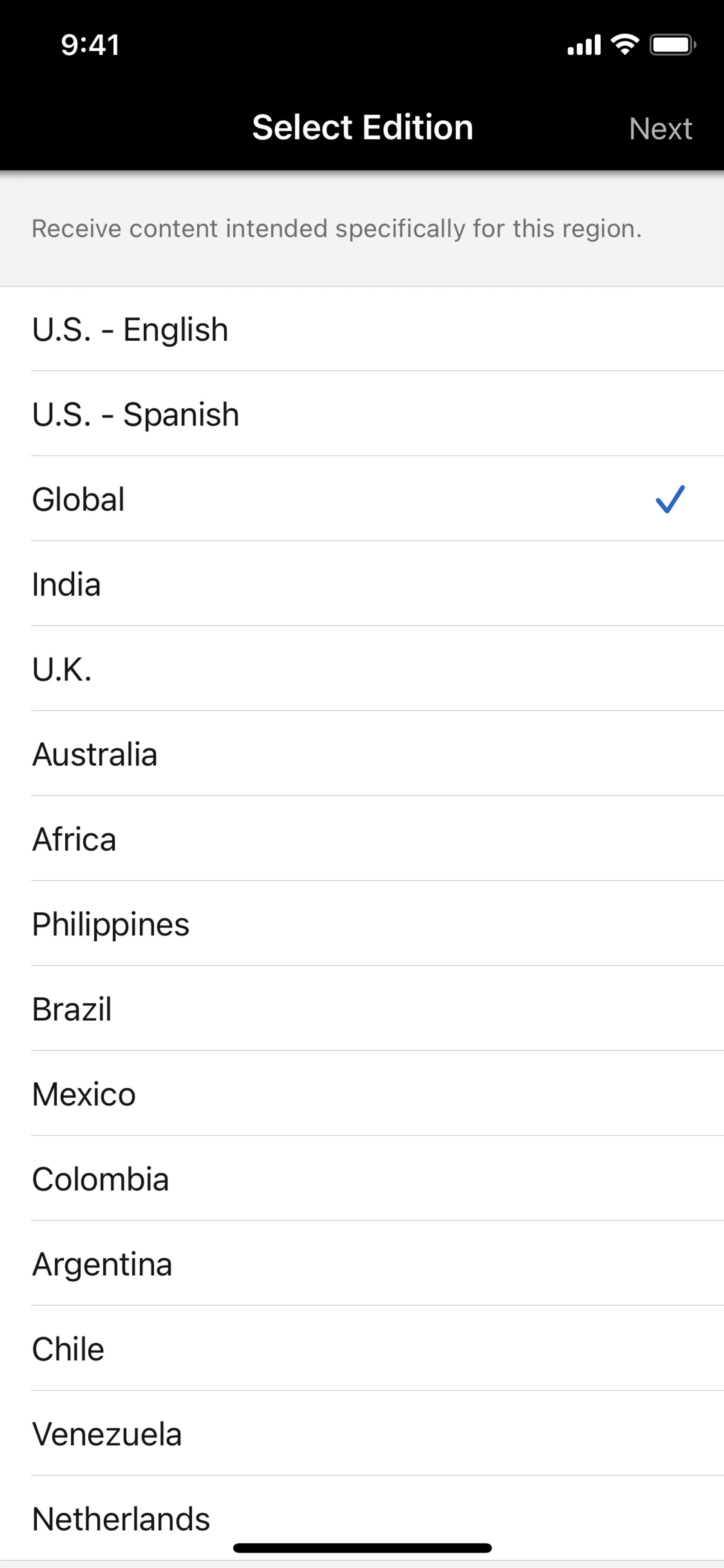The height and width of the screenshot is (1568, 724).
Task: Tap the cellular signal bars icon
Action: click(583, 45)
